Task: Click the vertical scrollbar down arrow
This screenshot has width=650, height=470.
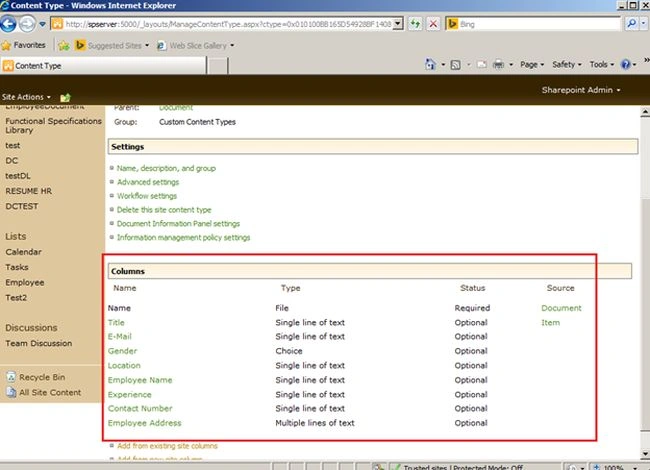Action: point(645,454)
